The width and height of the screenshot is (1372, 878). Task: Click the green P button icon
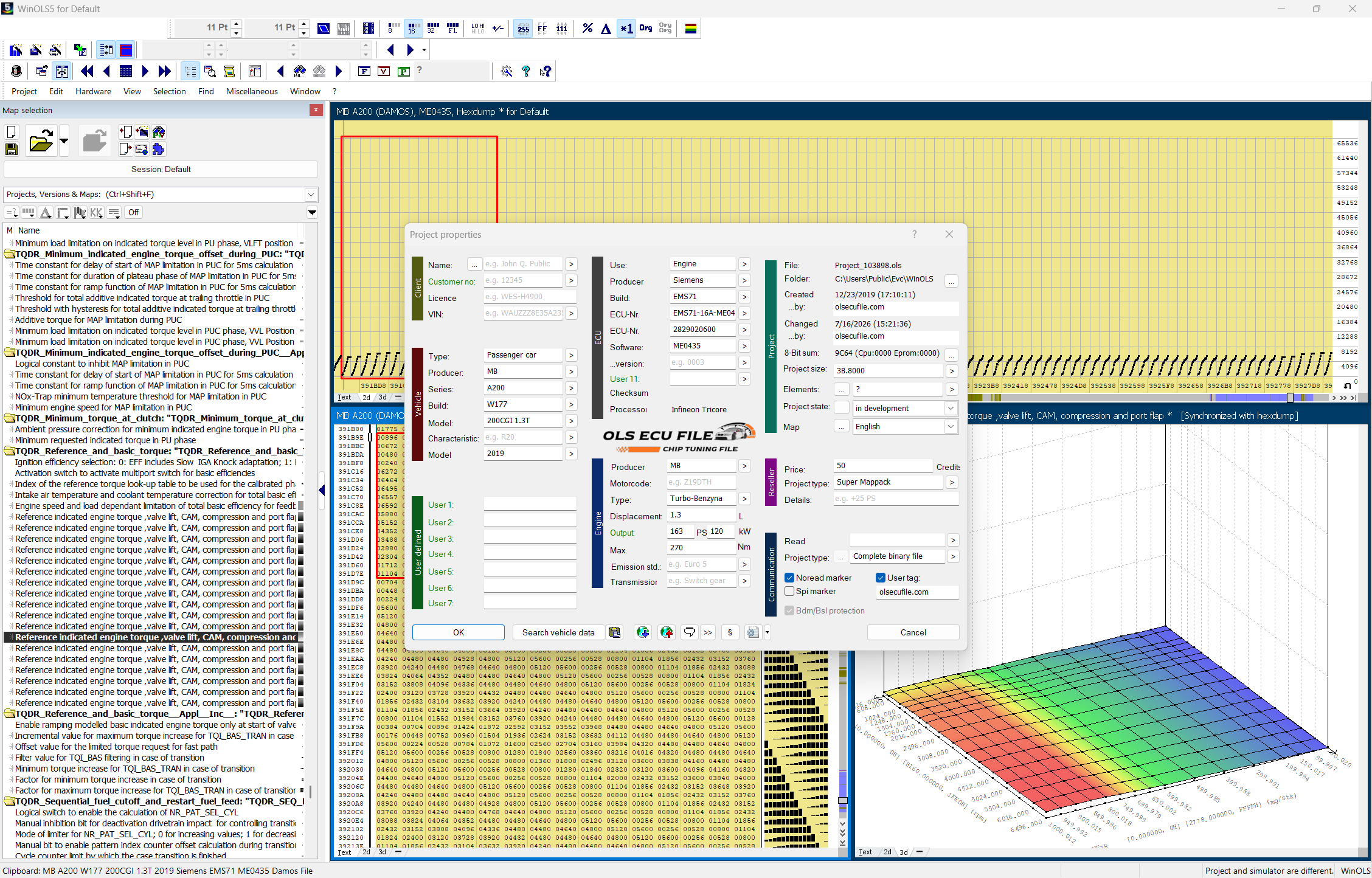coord(403,72)
